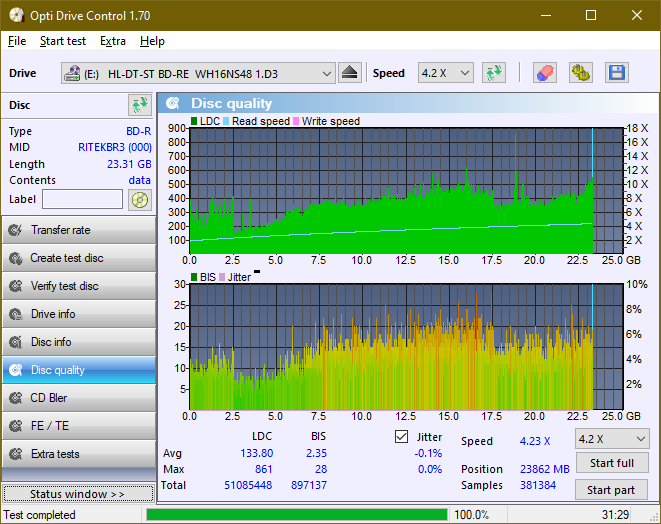Click the MID value RITEKBR3 (000)
661x524 pixels.
click(x=115, y=147)
